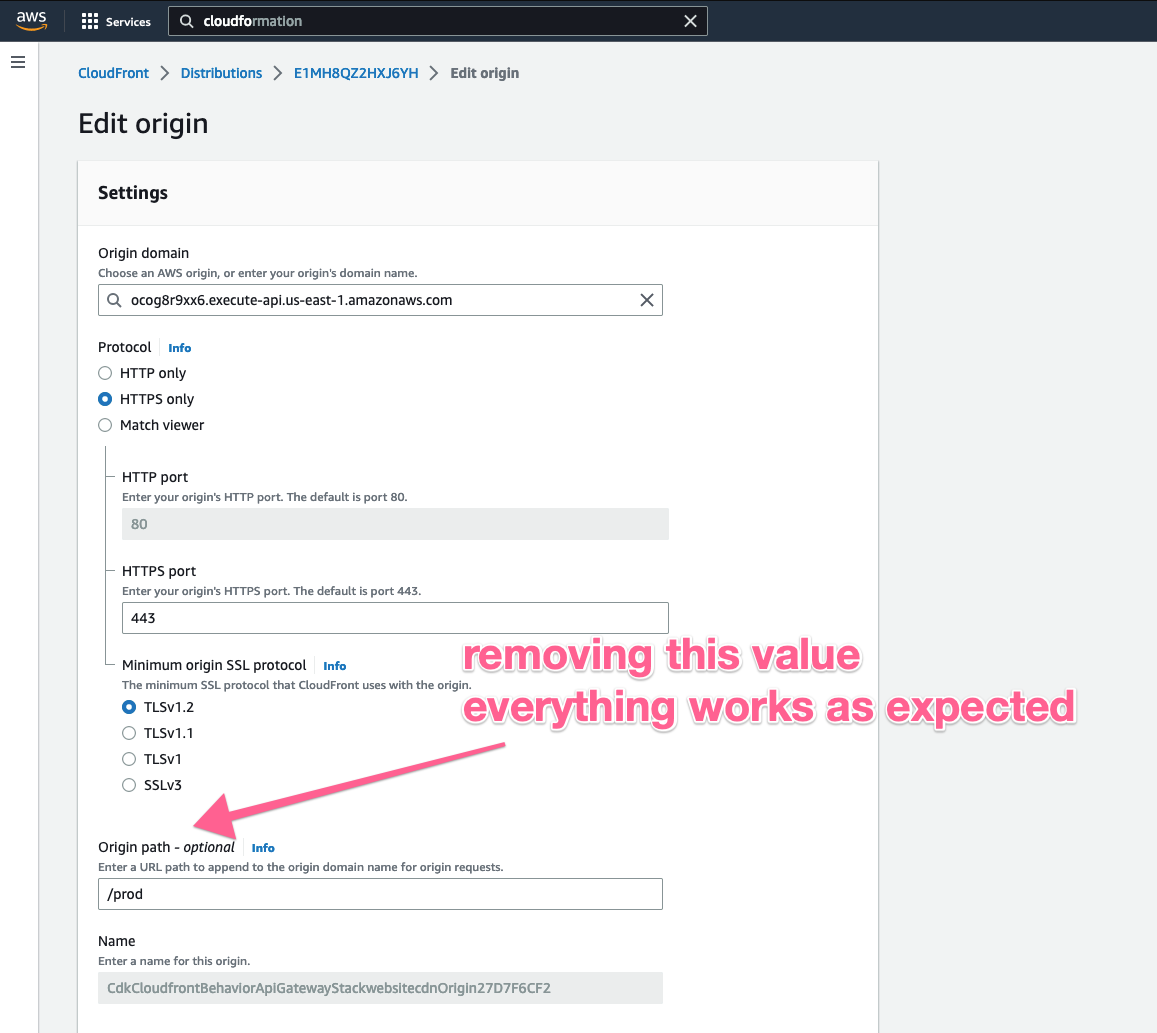The image size is (1157, 1033).
Task: Click the cloudformation search field
Action: coord(438,21)
